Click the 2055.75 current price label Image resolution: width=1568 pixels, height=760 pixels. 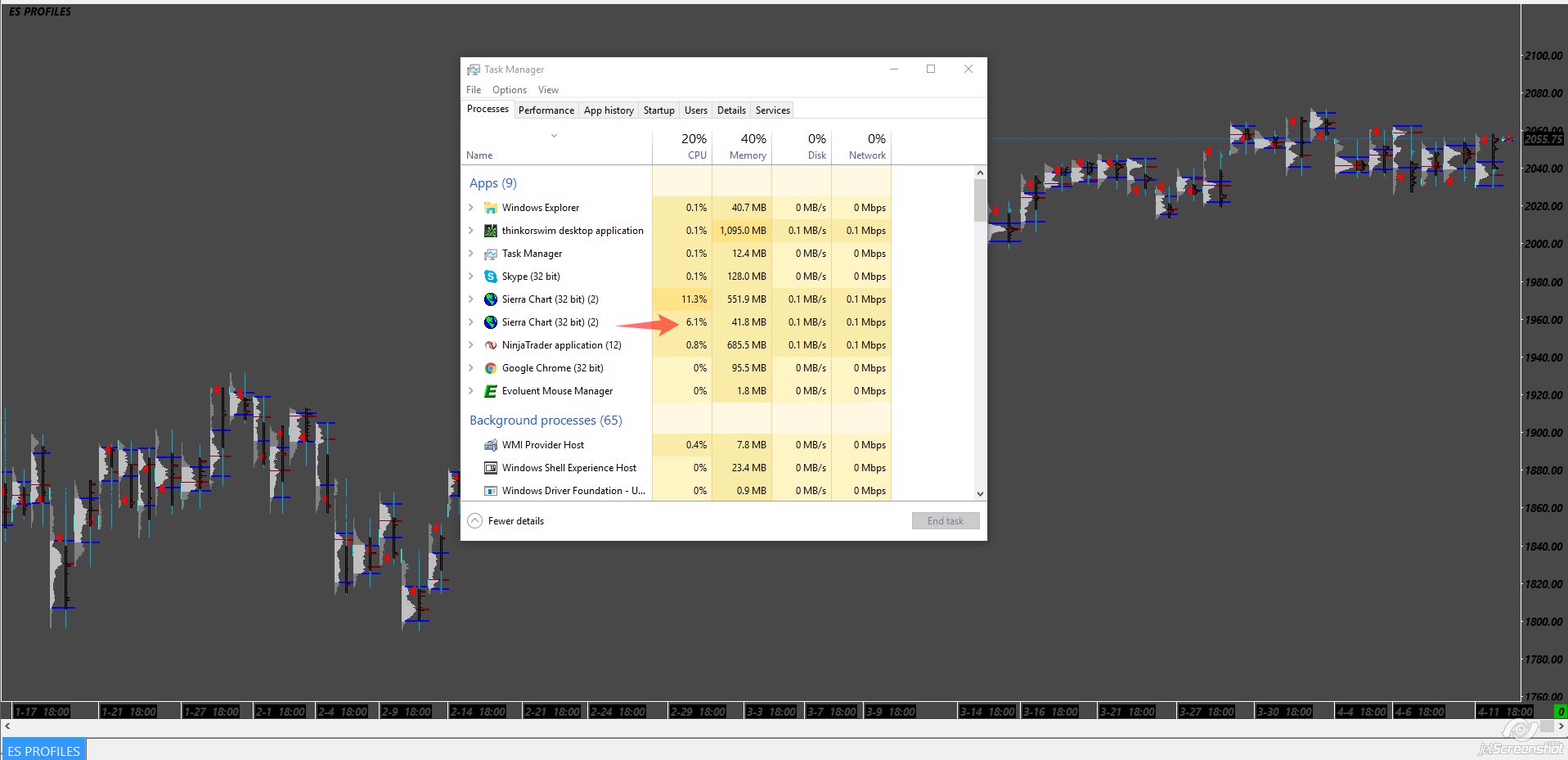point(1543,139)
